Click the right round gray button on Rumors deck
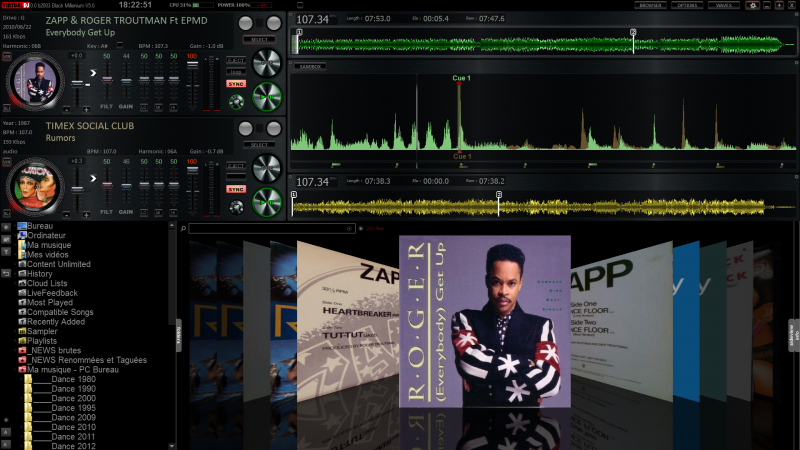 (x=274, y=129)
